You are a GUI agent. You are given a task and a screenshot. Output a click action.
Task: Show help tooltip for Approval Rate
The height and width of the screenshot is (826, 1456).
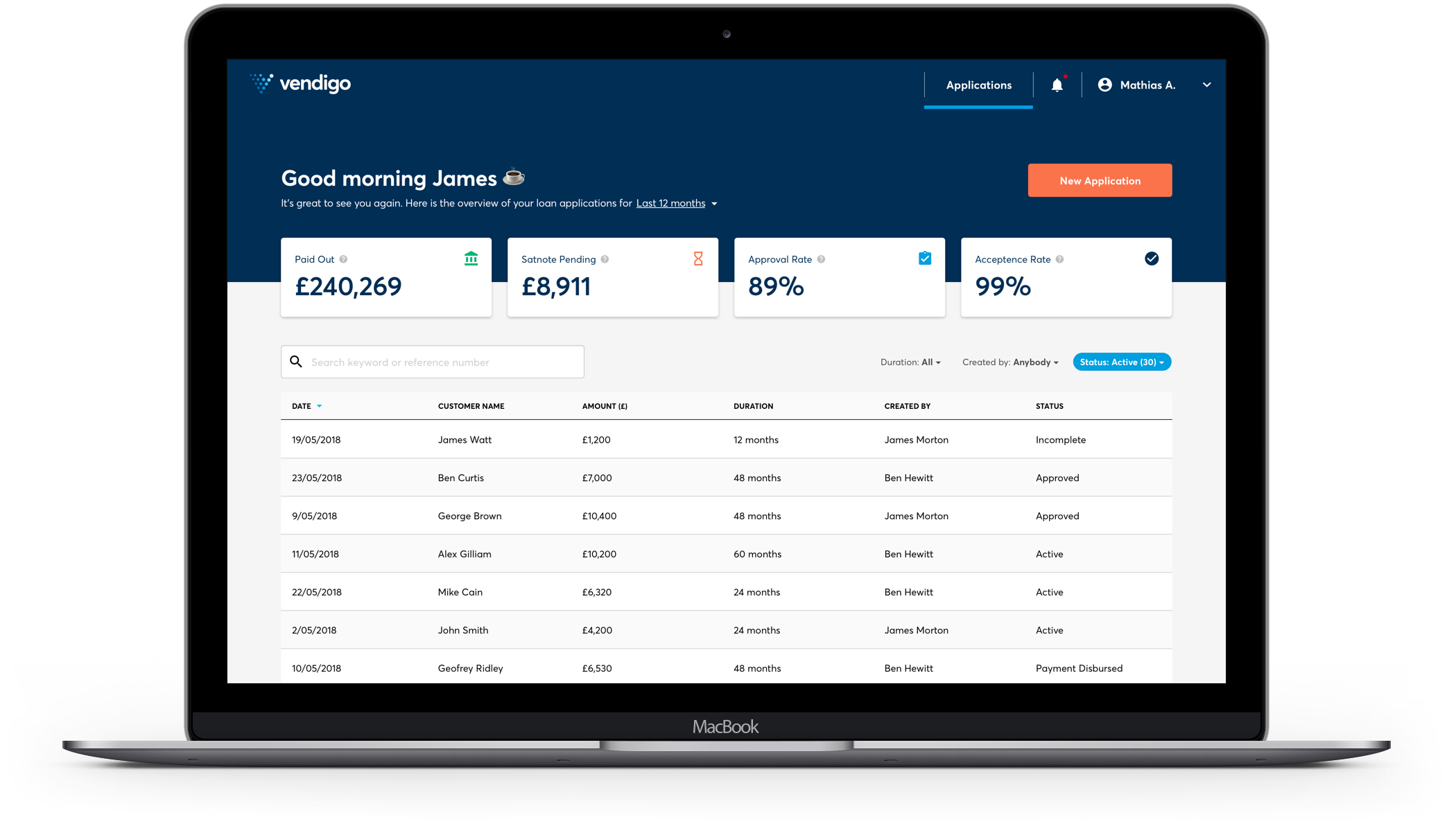tap(821, 259)
